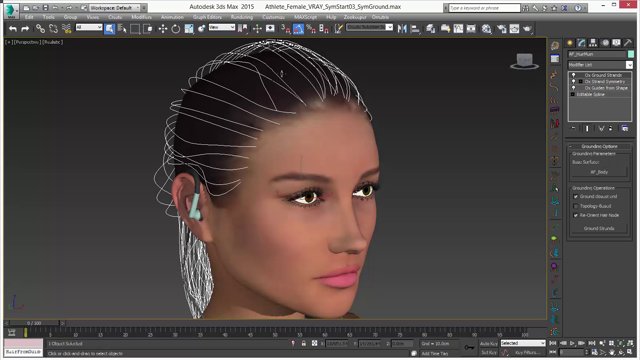The image size is (640, 360).
Task: Switch to the Utilities hammer tab
Action: click(627, 43)
